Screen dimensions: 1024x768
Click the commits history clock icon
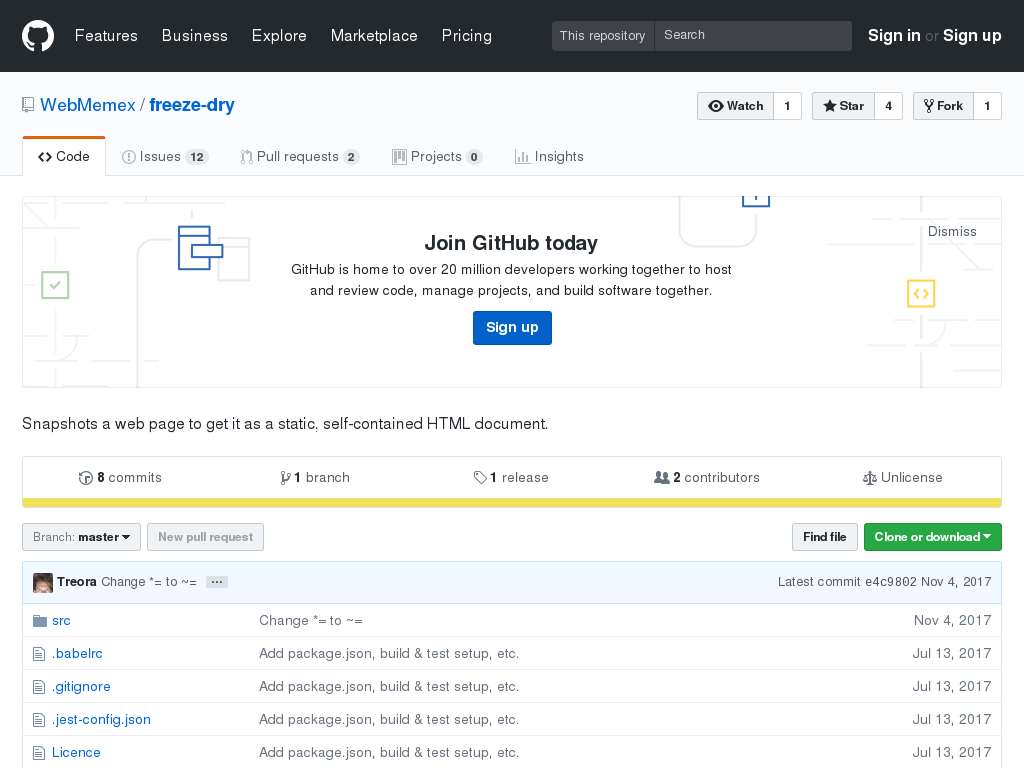pos(86,478)
